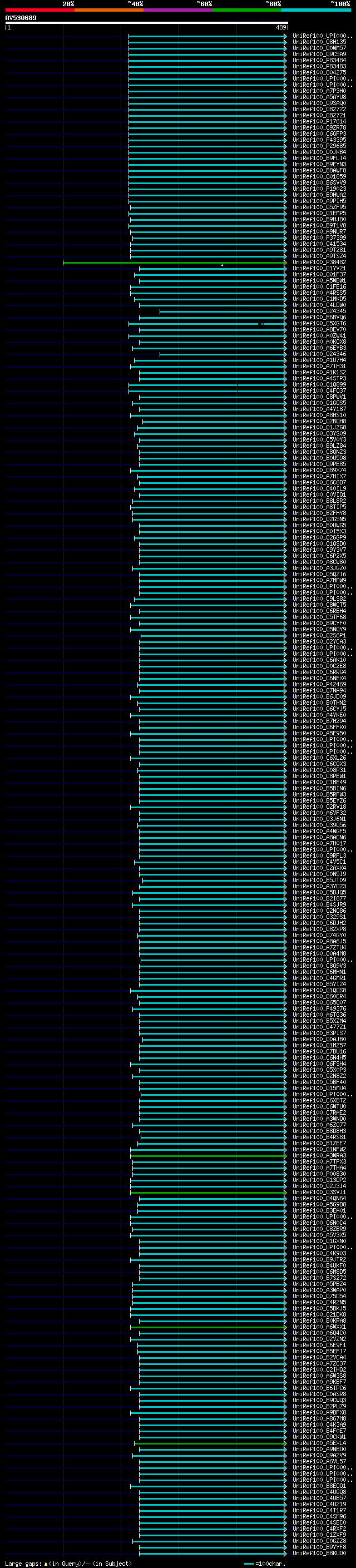The width and height of the screenshot is (356, 1568).
Task: Click the purple ~60% identity color bar
Action: pos(177,11)
